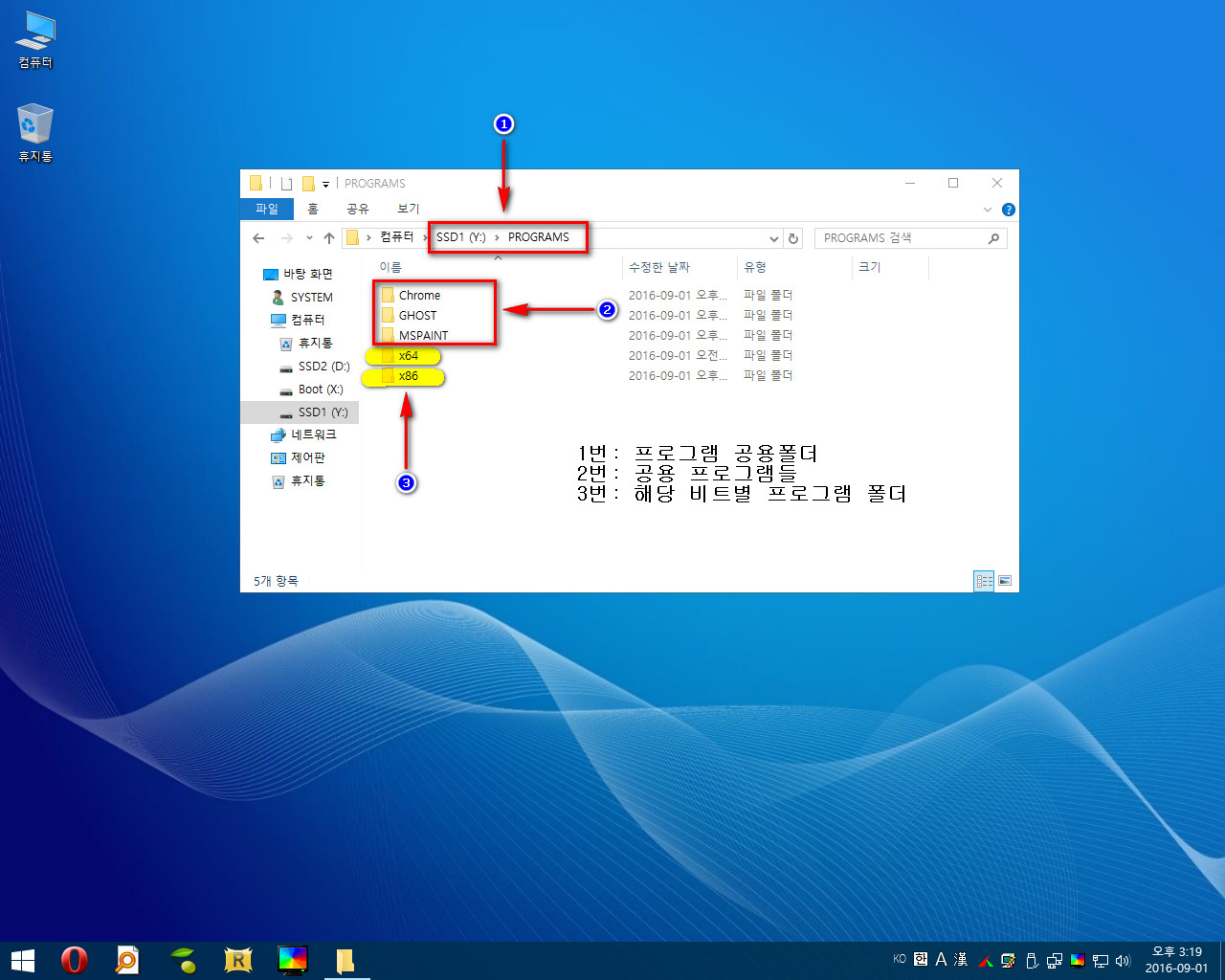Click New Folder quick access icon
The width and height of the screenshot is (1225, 980).
point(308,184)
